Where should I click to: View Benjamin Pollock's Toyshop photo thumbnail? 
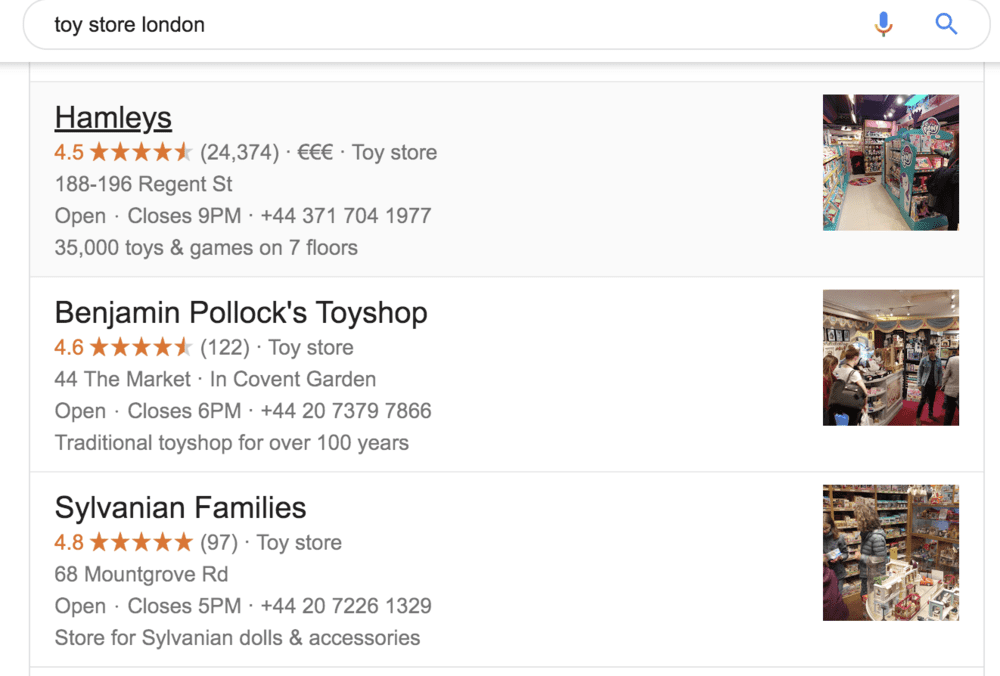[x=890, y=357]
